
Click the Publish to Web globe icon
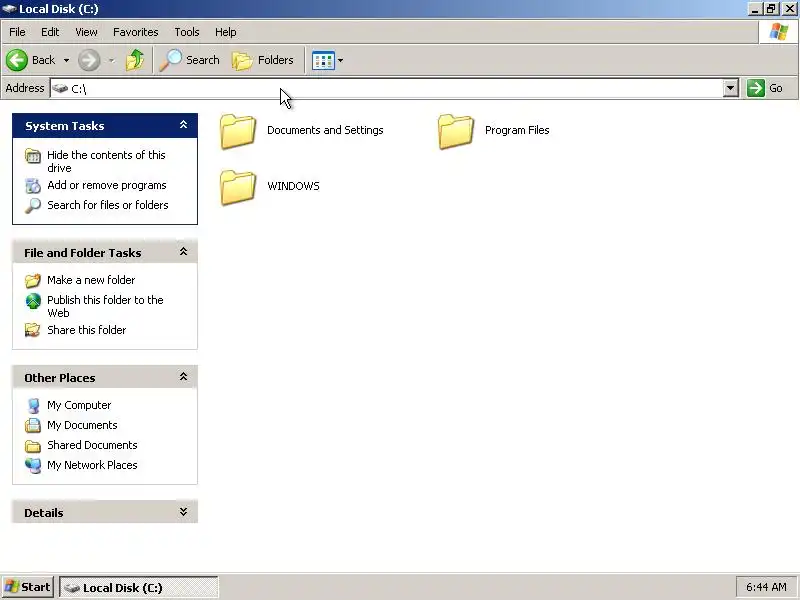tap(33, 301)
